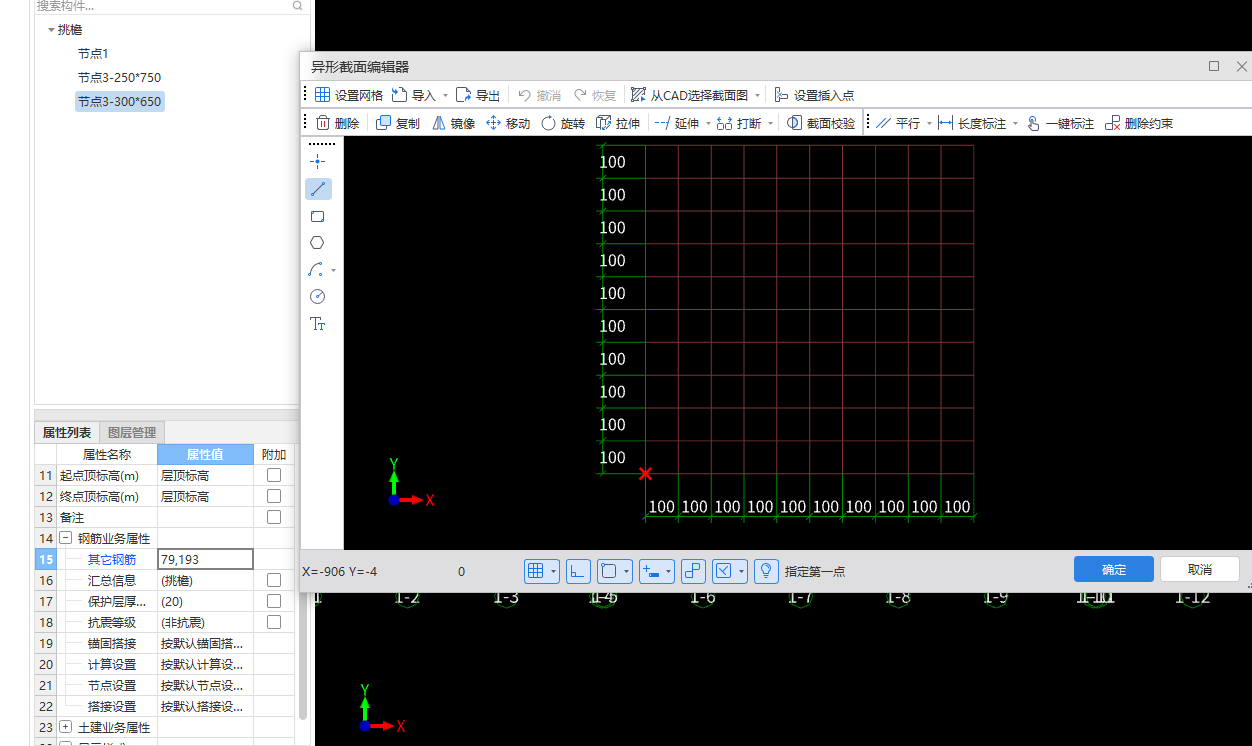This screenshot has width=1252, height=746.
Task: Select the 打断 break tool
Action: point(739,123)
